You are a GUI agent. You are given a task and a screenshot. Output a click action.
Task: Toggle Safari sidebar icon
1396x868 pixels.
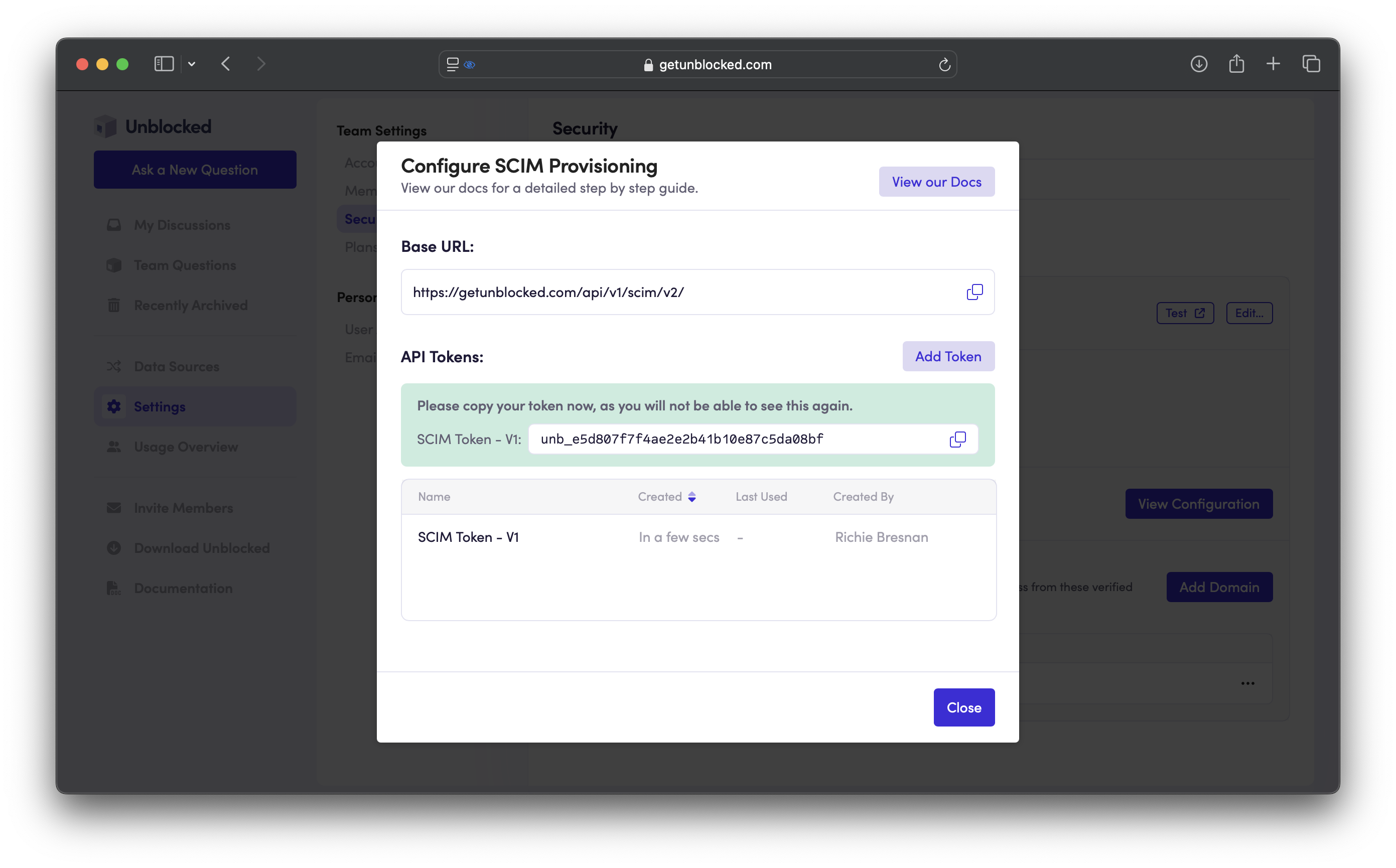coord(164,64)
